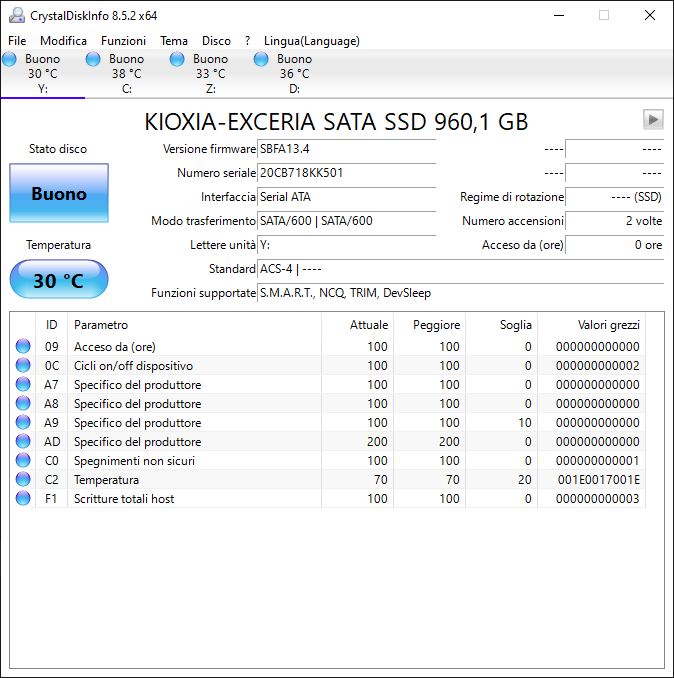Image resolution: width=674 pixels, height=678 pixels.
Task: Click the blue status orb for drive D:
Action: point(261,59)
